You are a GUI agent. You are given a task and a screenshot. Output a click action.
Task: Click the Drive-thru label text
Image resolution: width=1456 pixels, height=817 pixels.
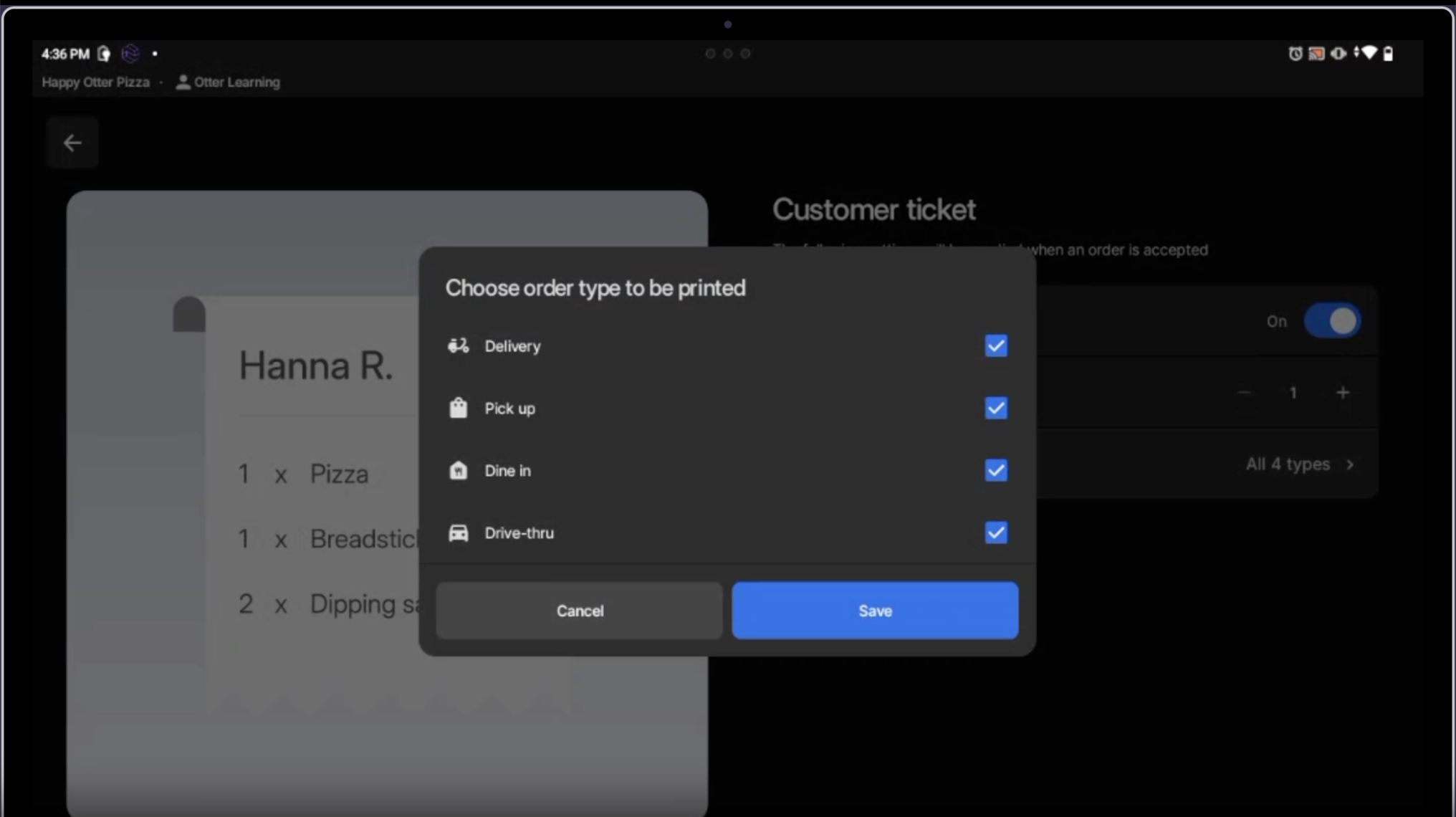pyautogui.click(x=519, y=533)
